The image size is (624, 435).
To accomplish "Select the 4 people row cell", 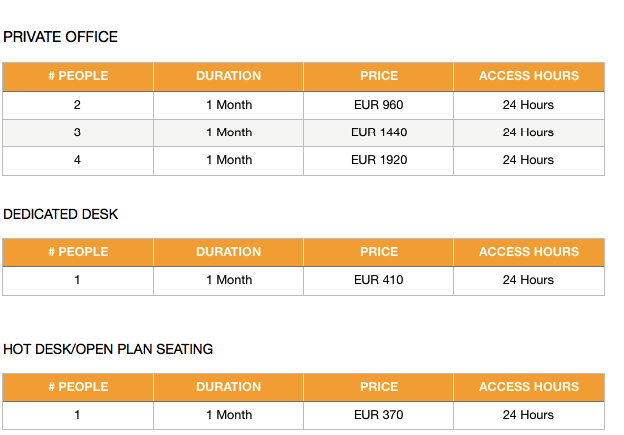I will coord(78,160).
